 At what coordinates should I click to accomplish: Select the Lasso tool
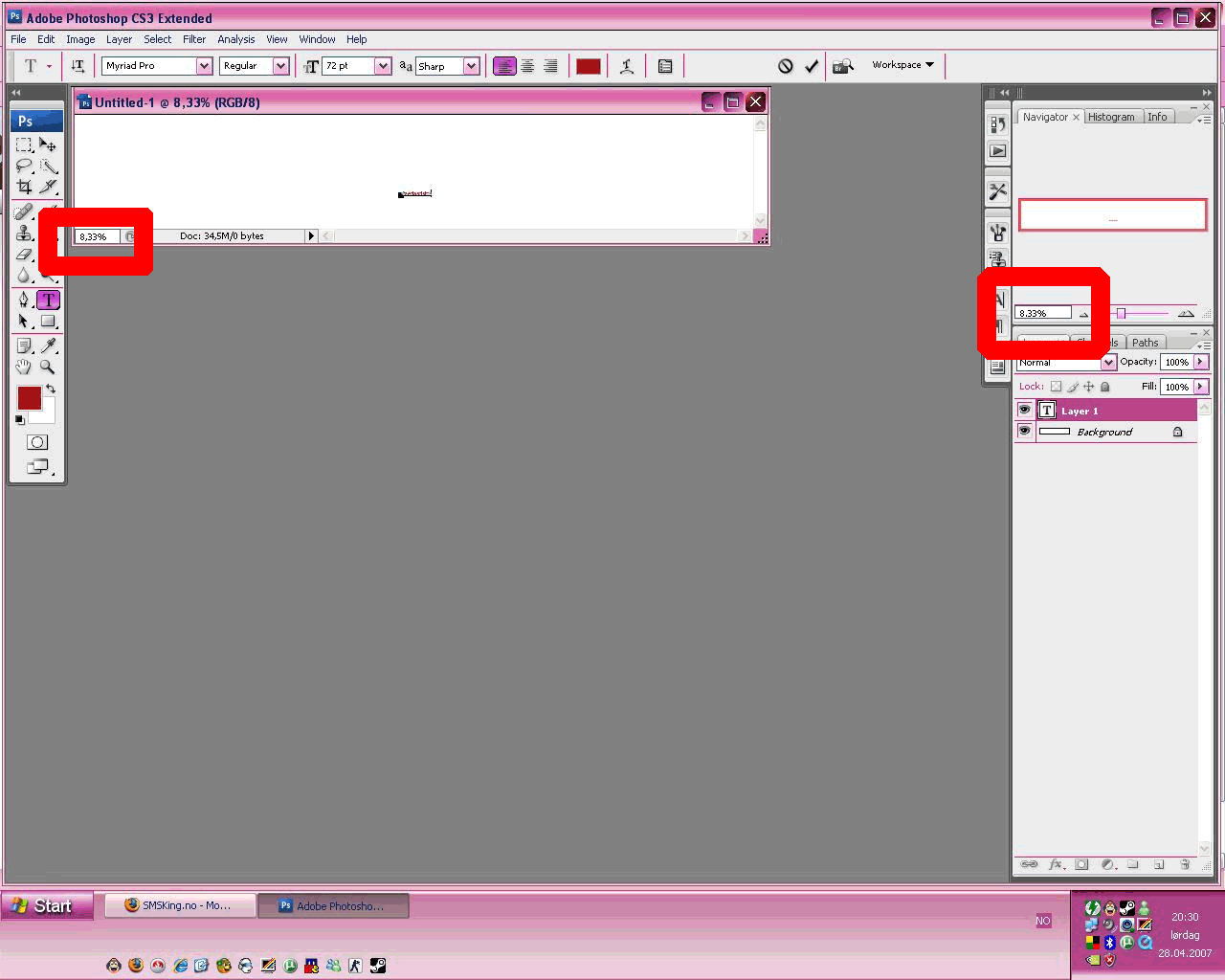coord(24,166)
